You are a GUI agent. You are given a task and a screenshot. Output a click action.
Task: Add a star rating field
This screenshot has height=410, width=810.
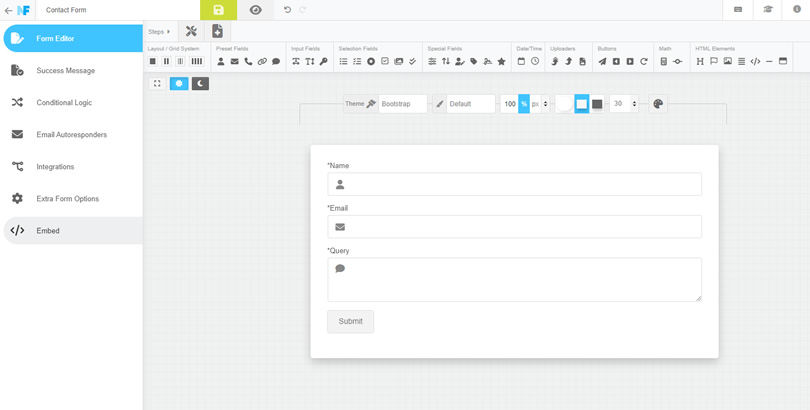coord(501,61)
